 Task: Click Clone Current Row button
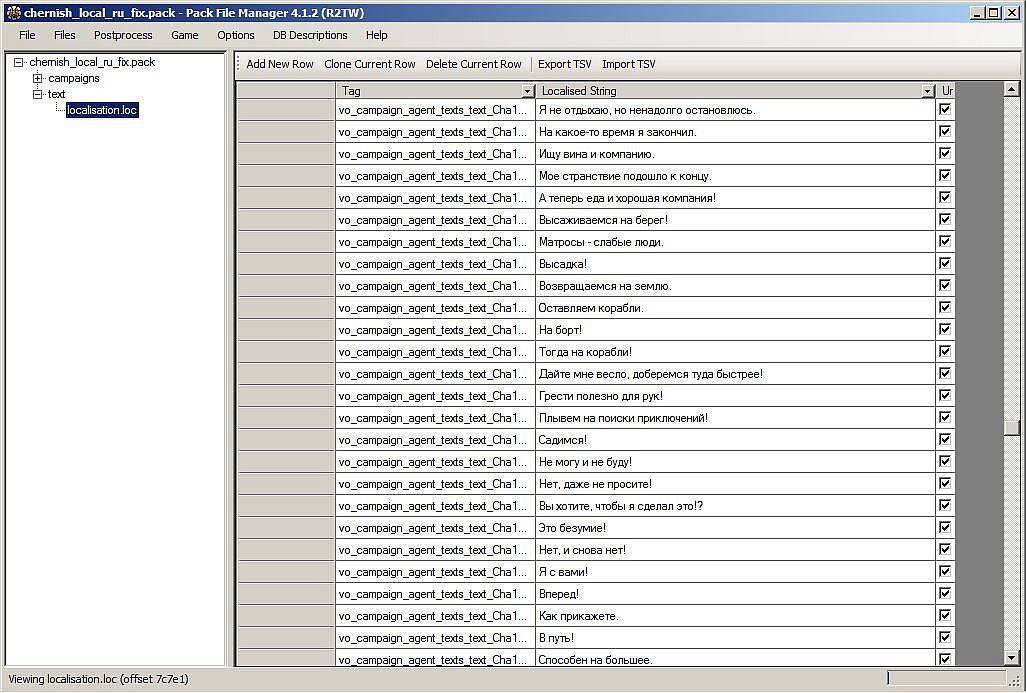click(x=369, y=64)
